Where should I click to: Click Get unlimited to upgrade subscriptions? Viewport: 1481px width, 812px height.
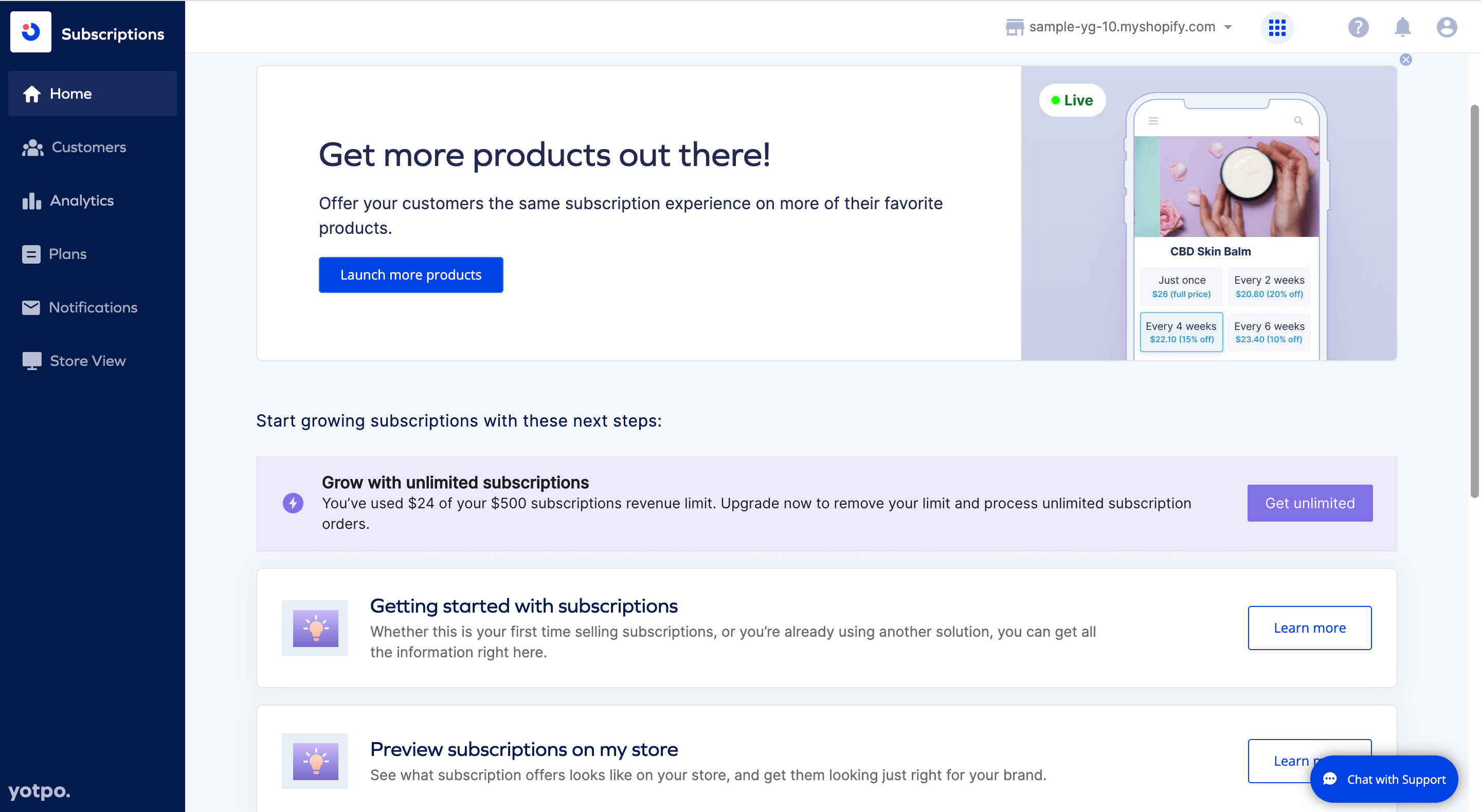[x=1309, y=503]
